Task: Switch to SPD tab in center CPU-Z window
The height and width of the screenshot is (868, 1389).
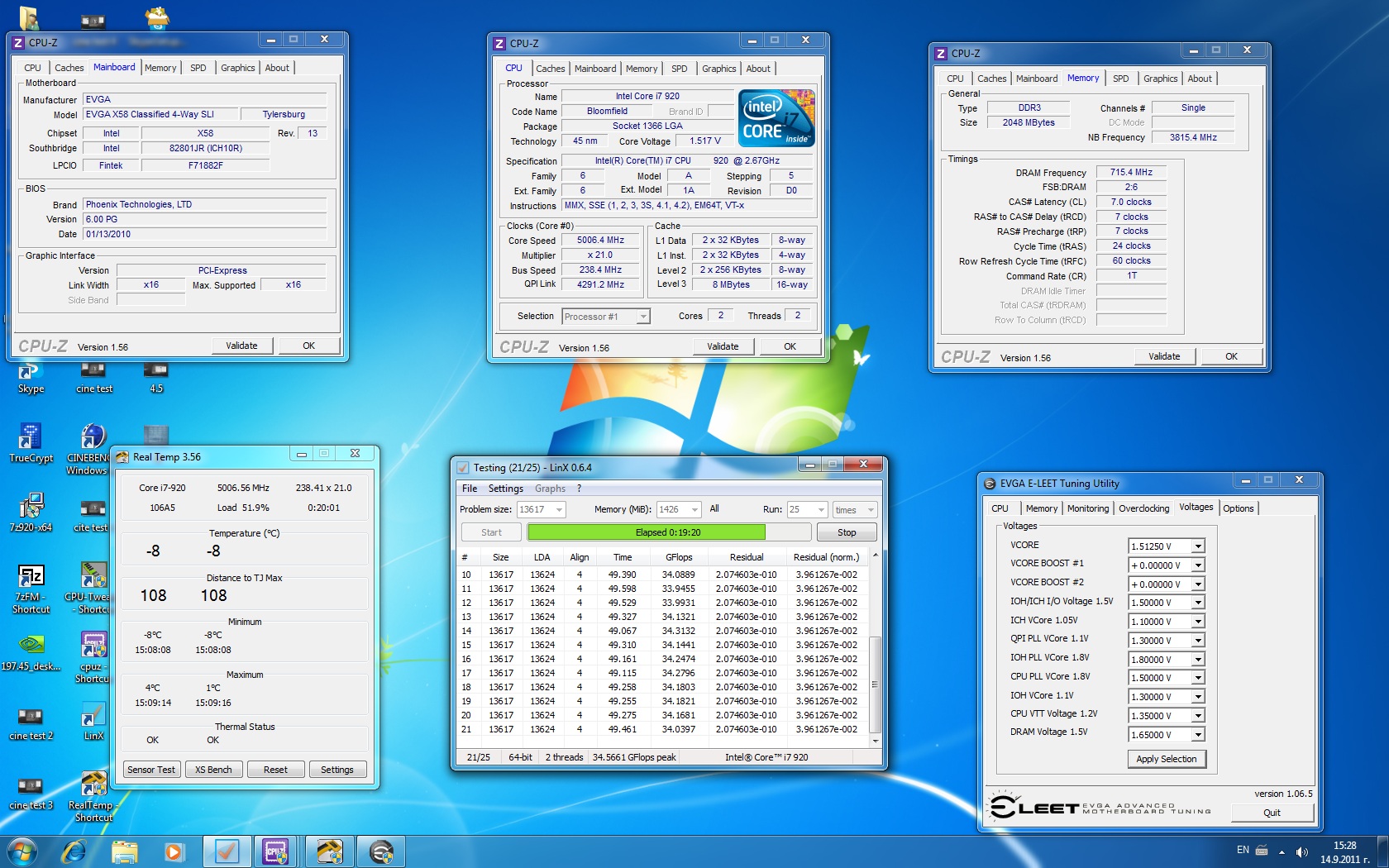Action: [679, 69]
